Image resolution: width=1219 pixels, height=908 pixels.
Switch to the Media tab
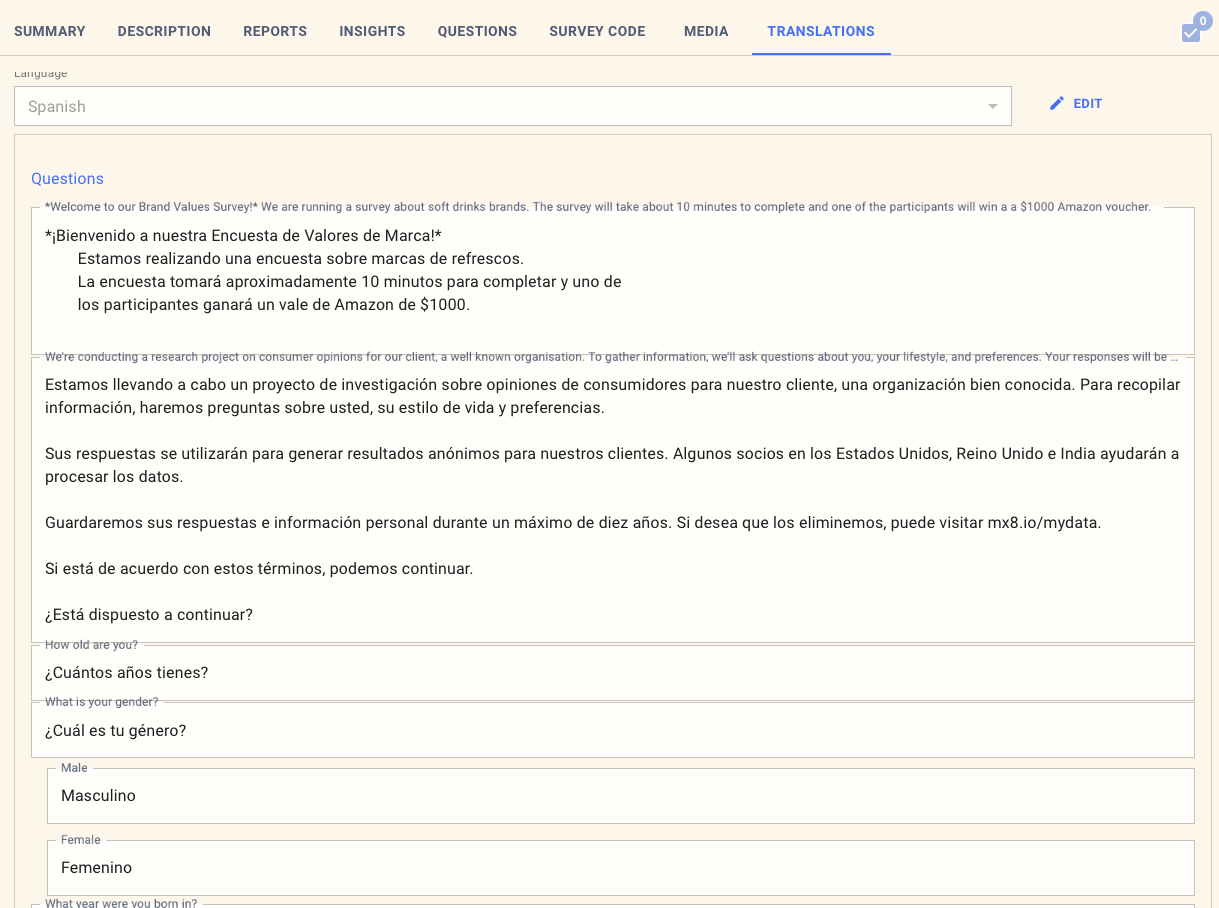(706, 31)
